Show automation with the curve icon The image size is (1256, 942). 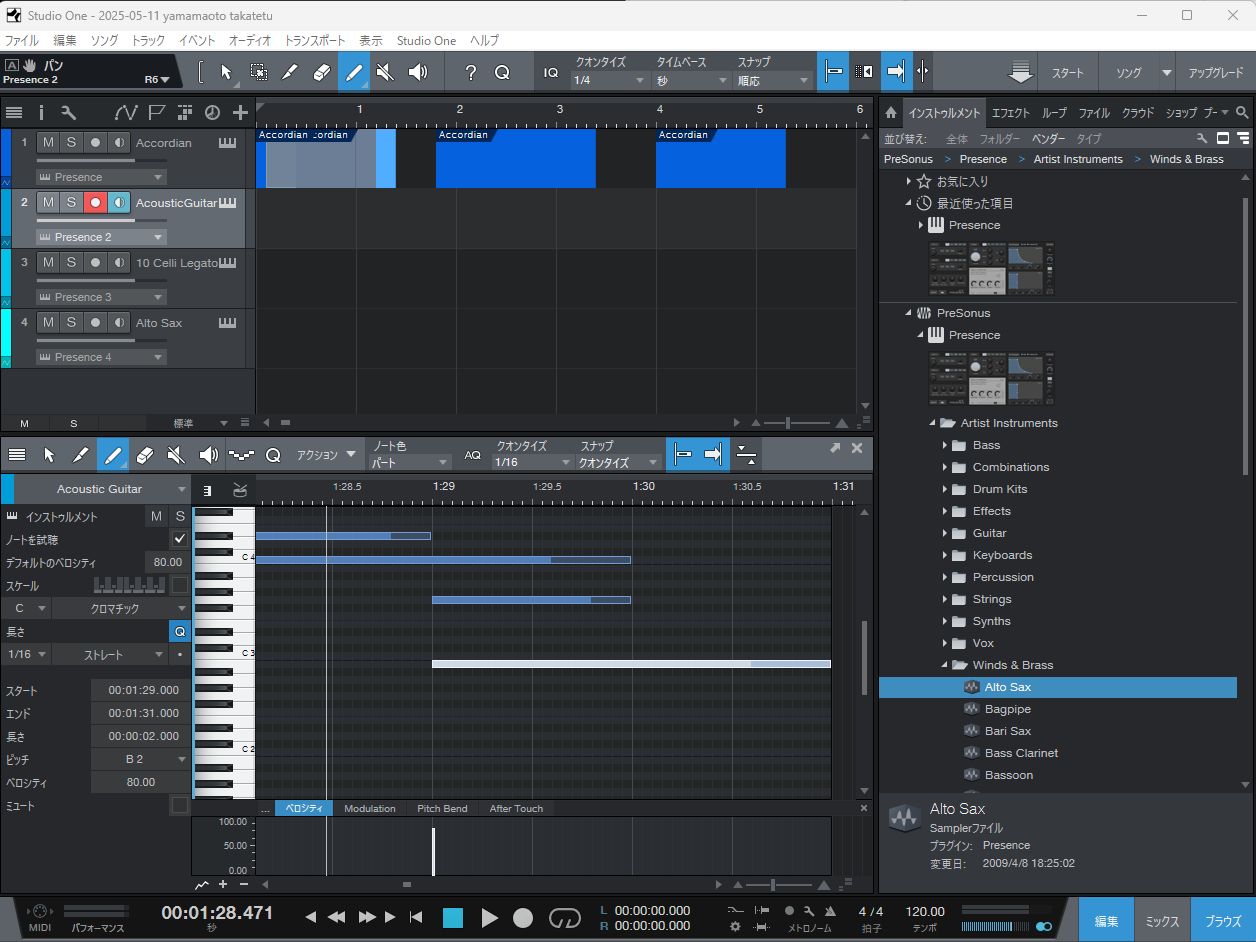125,112
